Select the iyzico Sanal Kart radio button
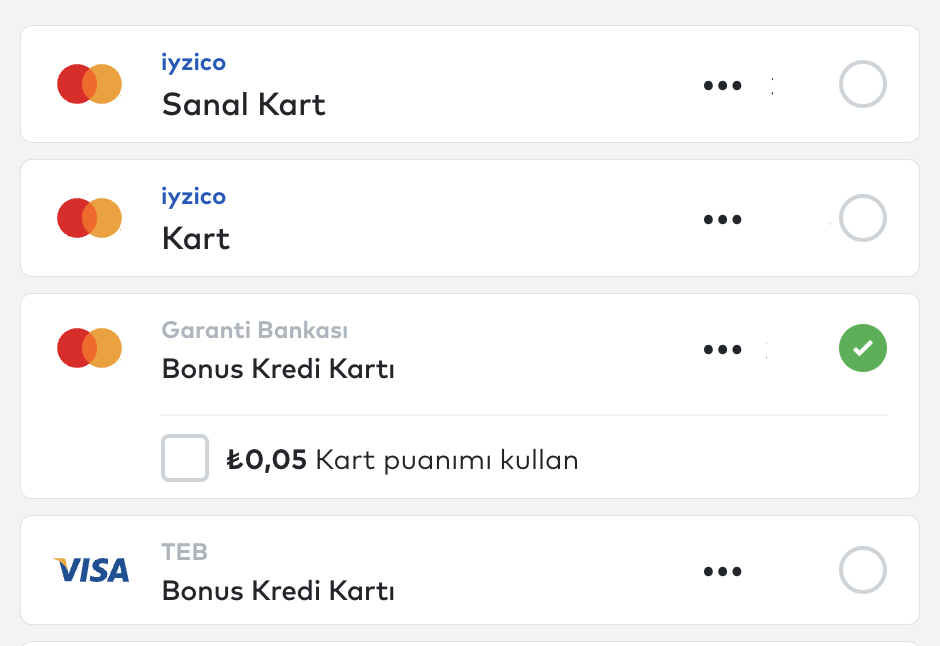 [x=862, y=85]
